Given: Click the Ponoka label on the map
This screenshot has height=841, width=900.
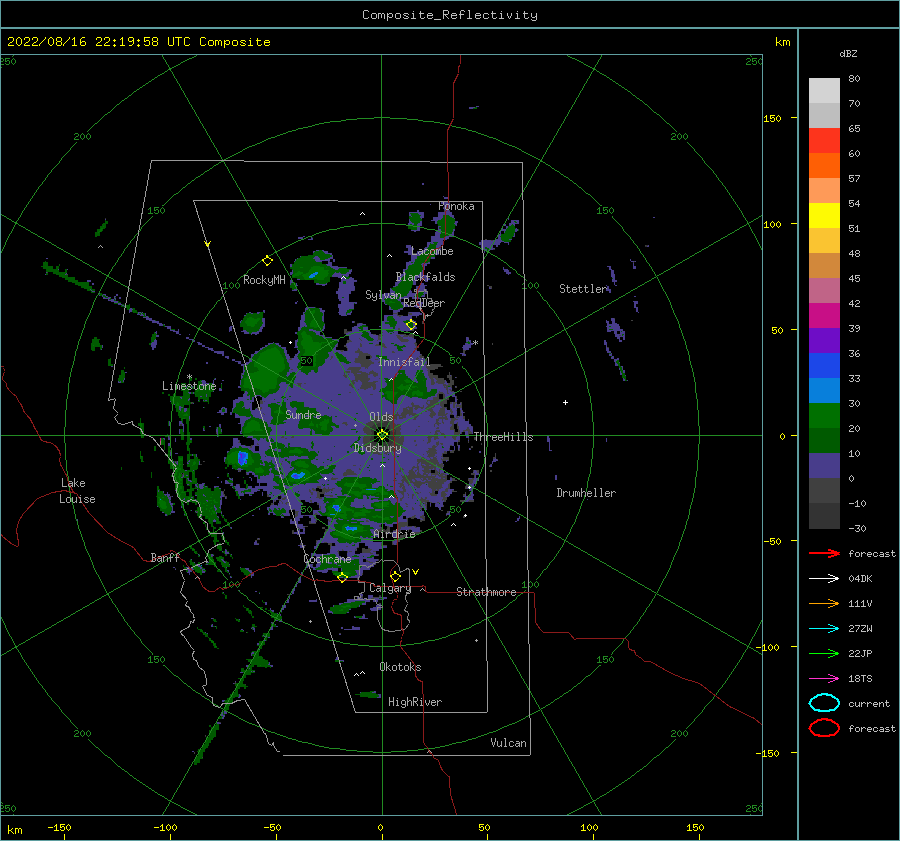Looking at the screenshot, I should point(456,206).
